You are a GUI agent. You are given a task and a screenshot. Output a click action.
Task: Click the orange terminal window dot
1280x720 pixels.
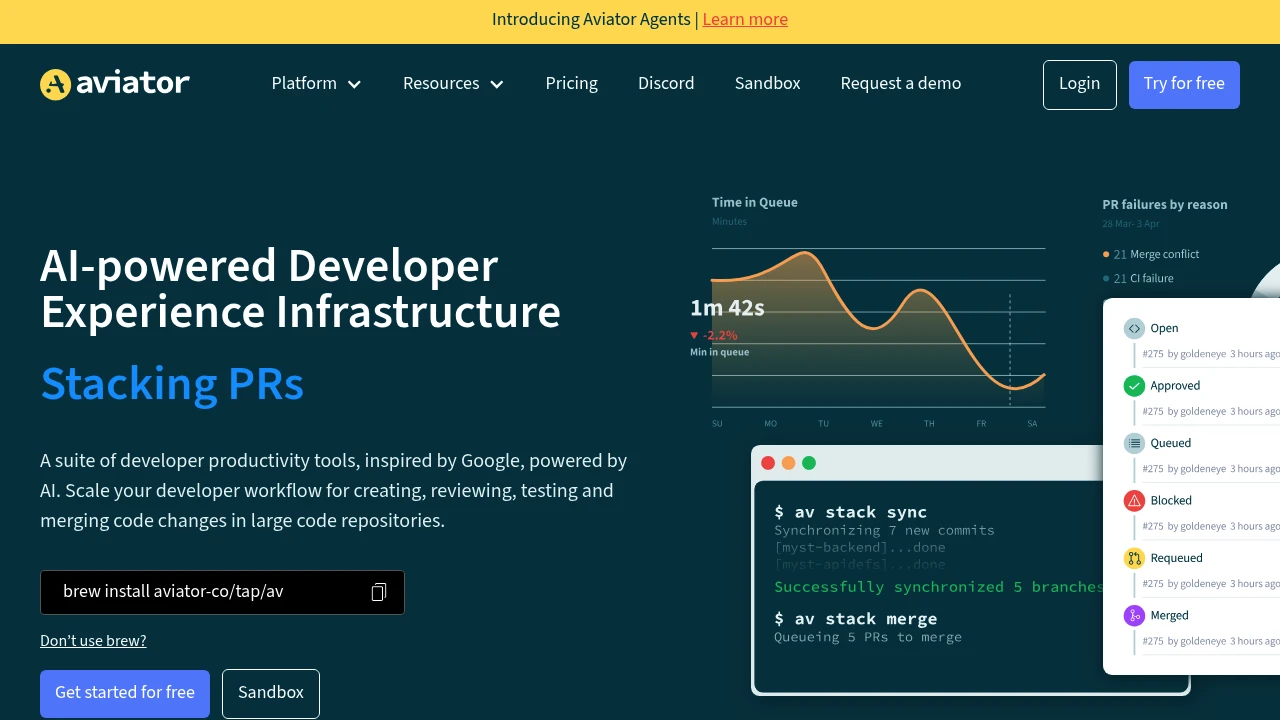788,463
